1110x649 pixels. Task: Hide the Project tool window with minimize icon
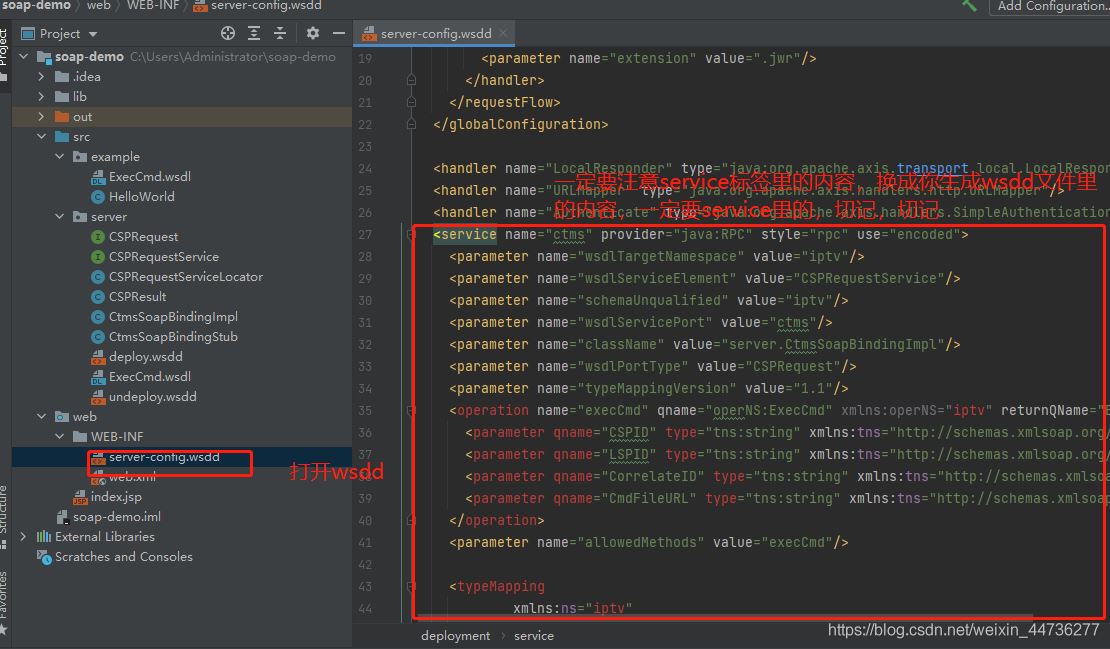(337, 33)
